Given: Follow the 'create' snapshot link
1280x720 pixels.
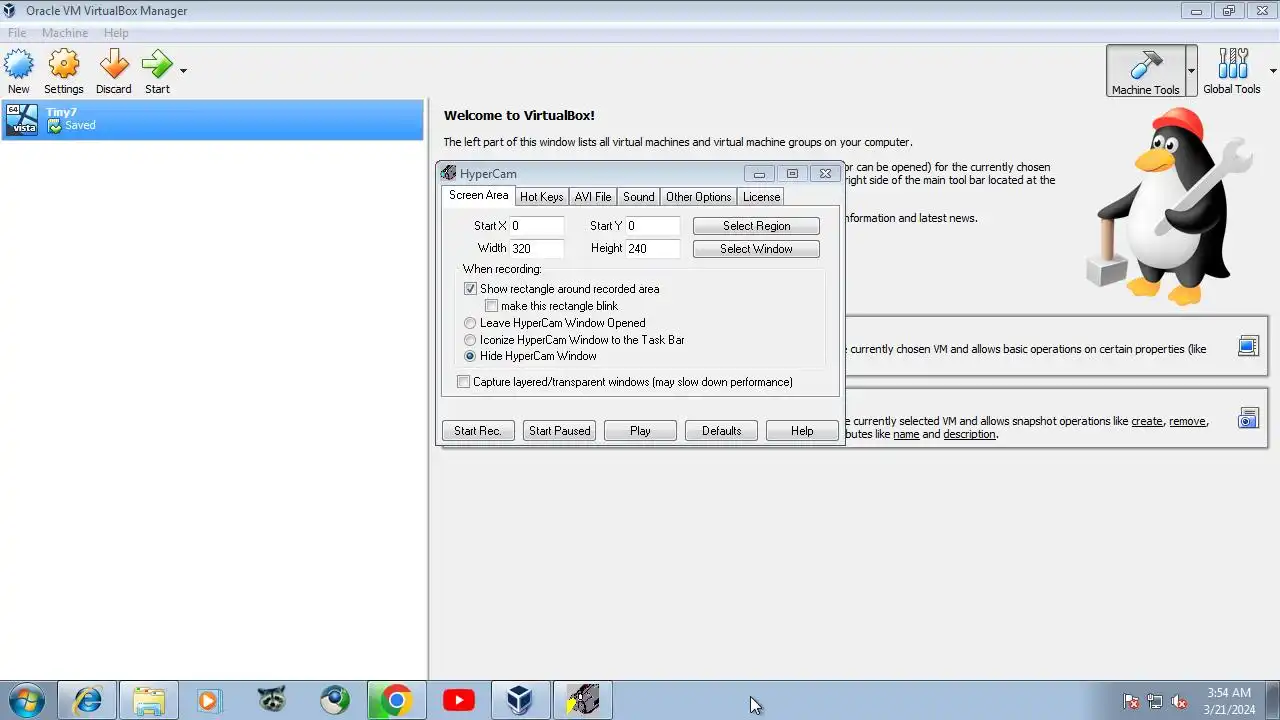Looking at the screenshot, I should (1147, 421).
